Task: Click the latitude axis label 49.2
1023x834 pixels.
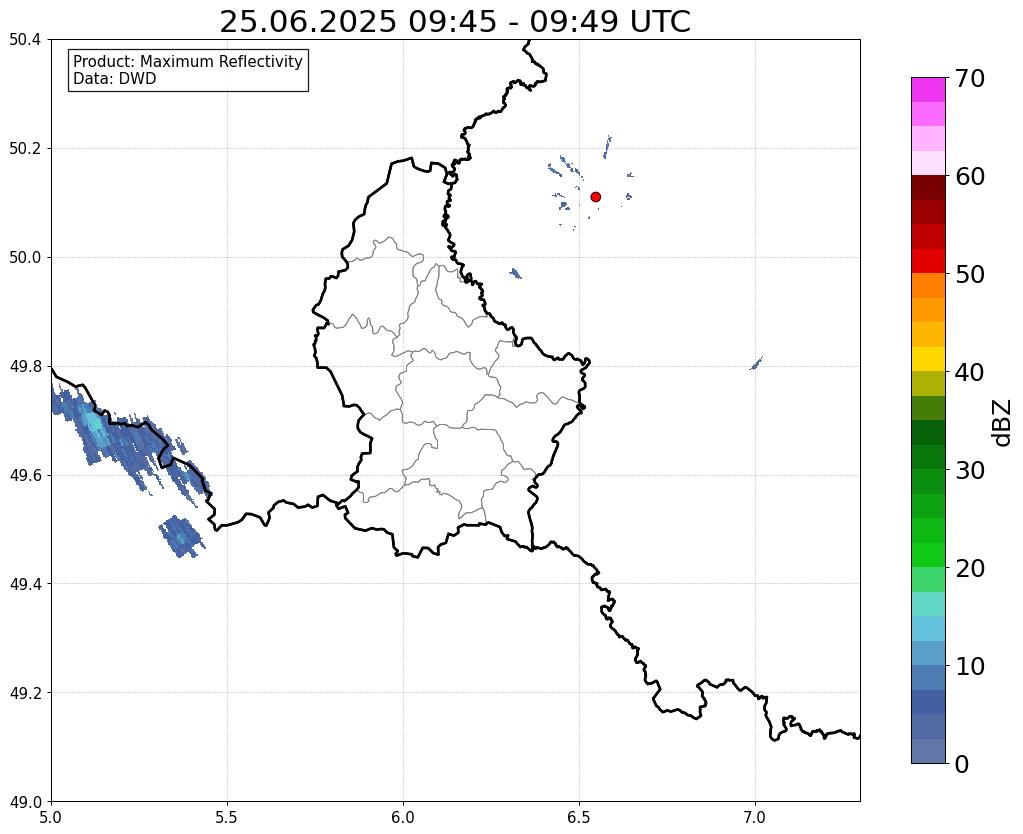Action: coord(25,693)
